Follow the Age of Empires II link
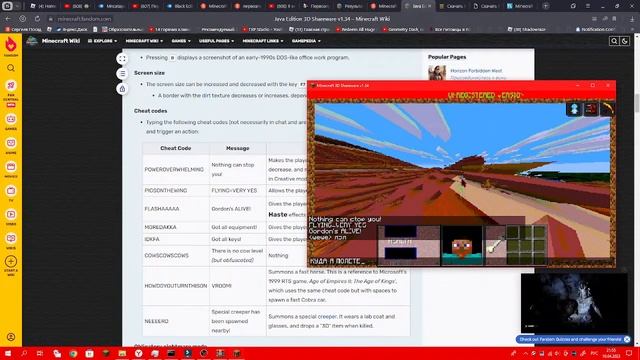 tap(352, 281)
